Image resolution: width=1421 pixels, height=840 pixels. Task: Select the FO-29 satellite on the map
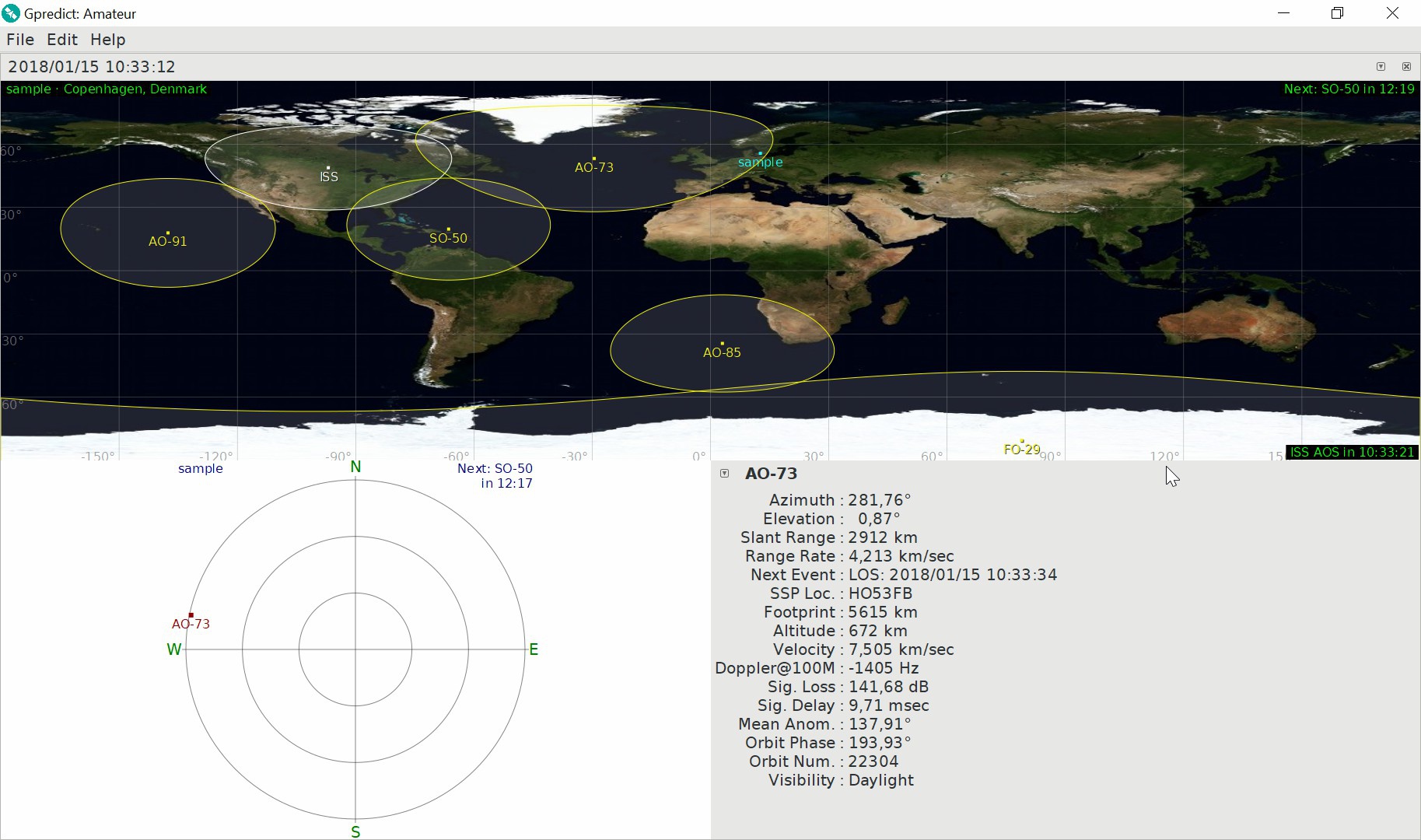pos(1022,447)
